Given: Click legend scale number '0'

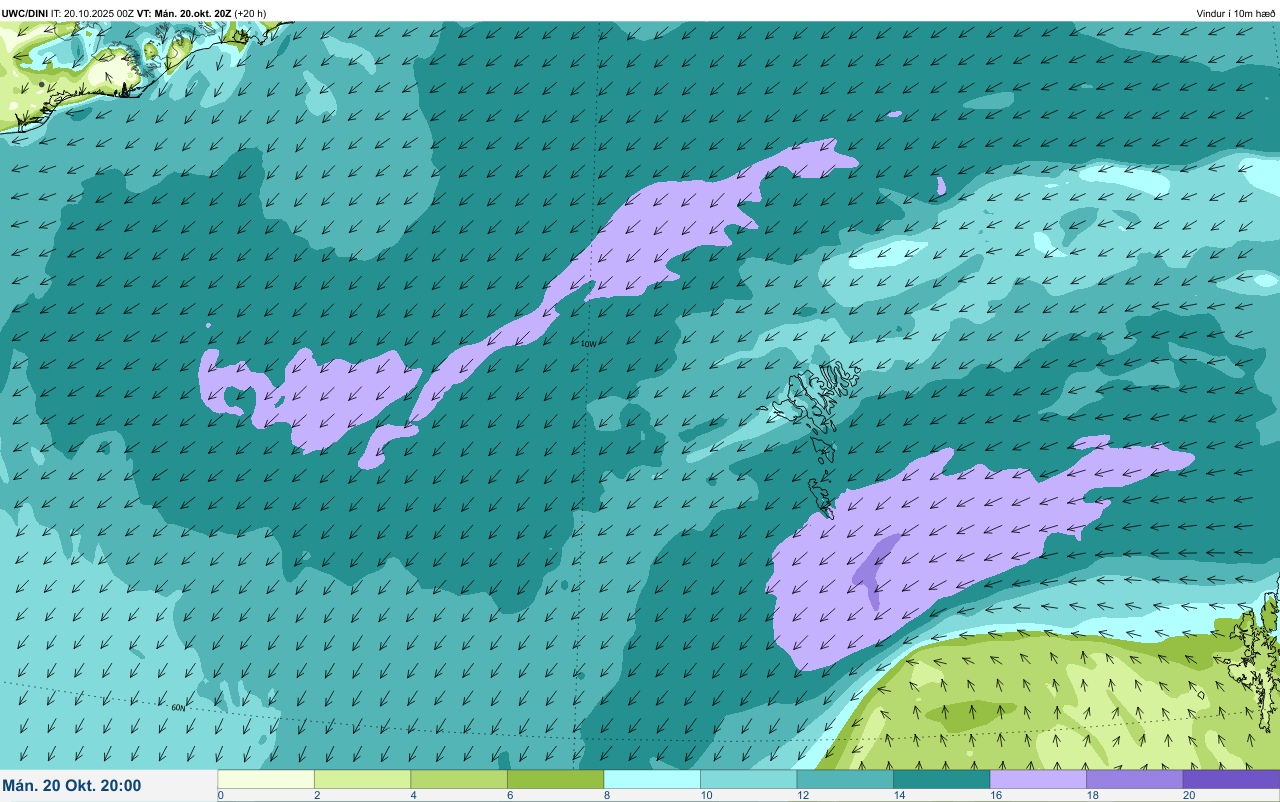Looking at the screenshot, I should (220, 796).
